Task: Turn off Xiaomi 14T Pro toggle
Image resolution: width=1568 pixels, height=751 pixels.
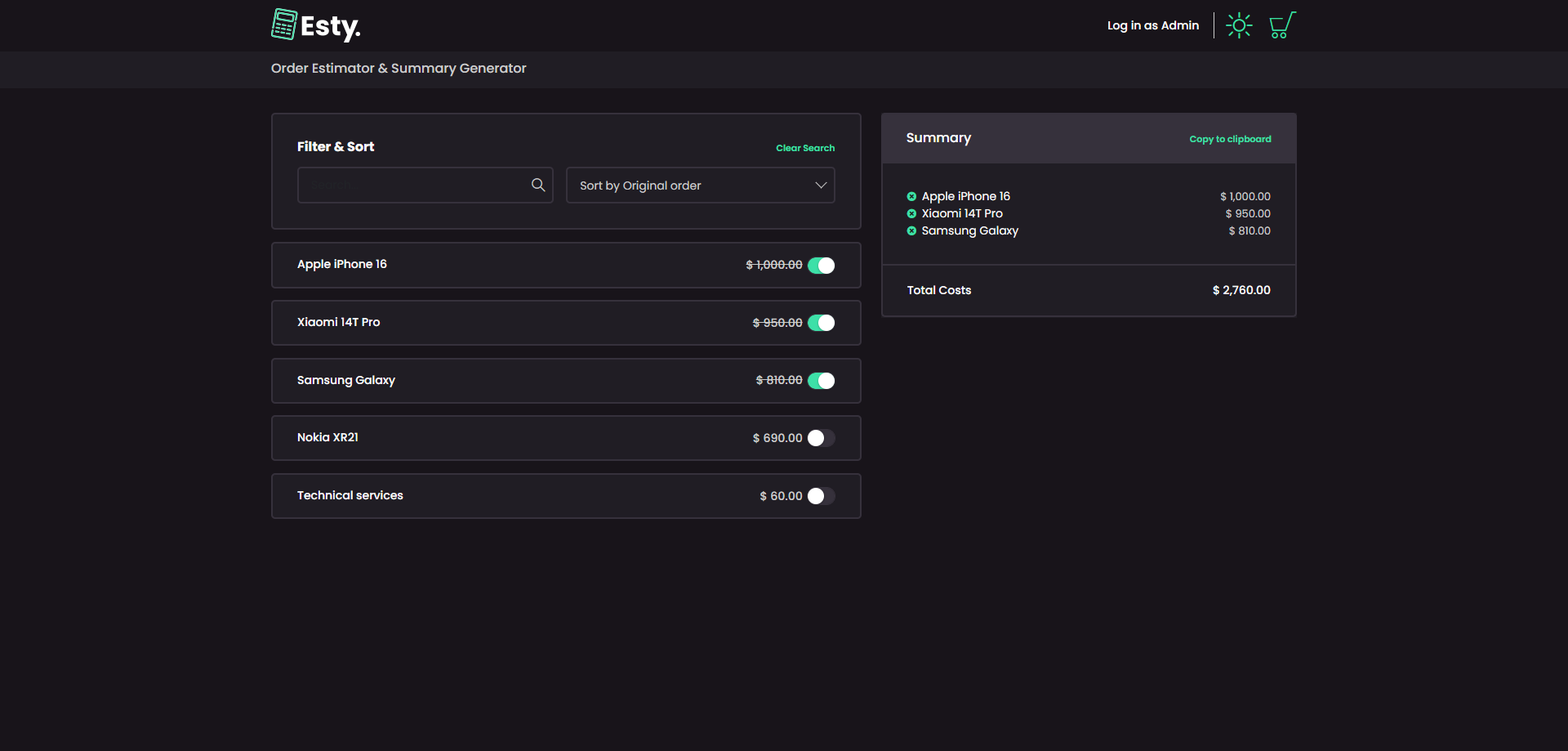Action: pos(821,323)
